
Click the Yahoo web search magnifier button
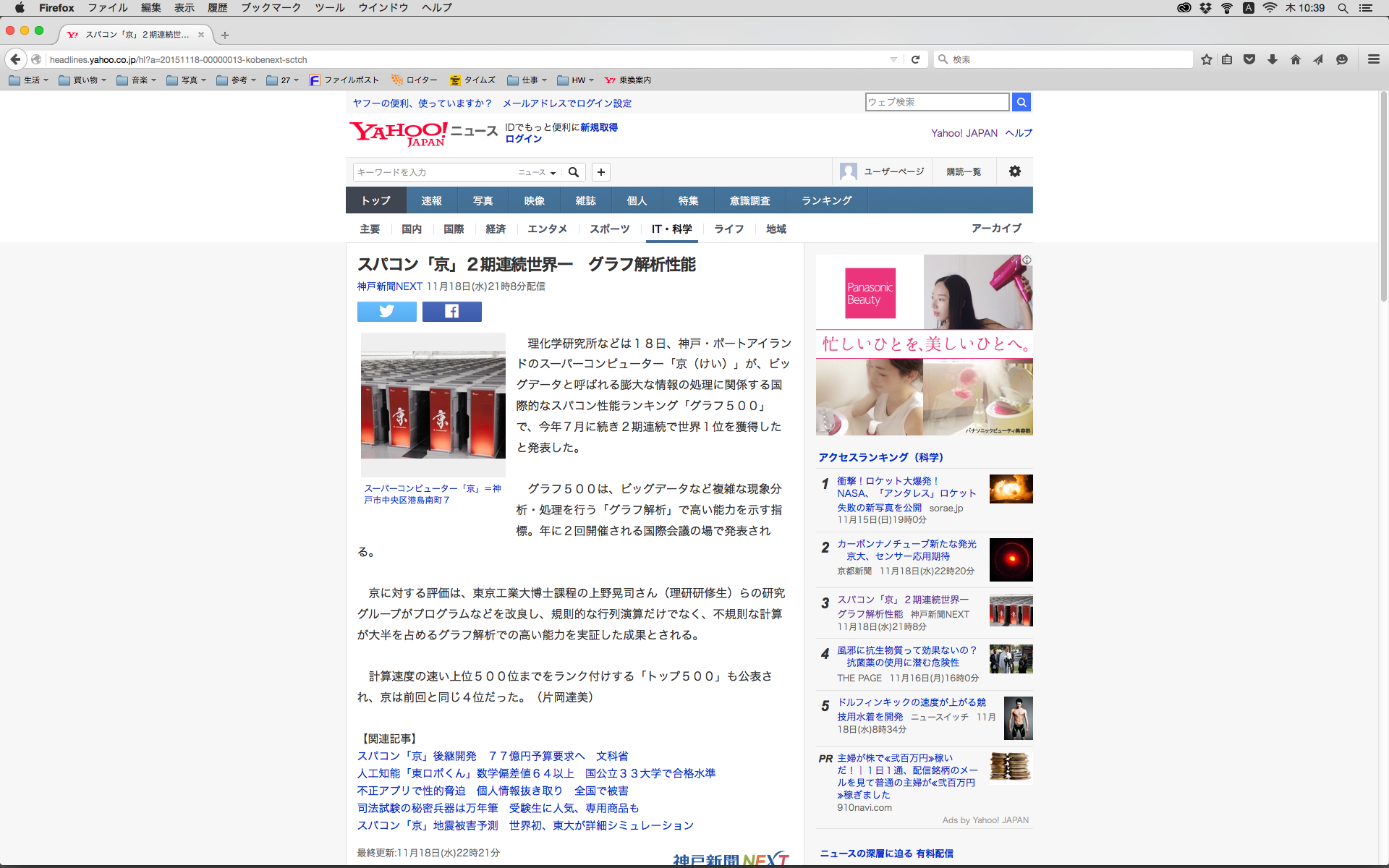tap(1021, 103)
